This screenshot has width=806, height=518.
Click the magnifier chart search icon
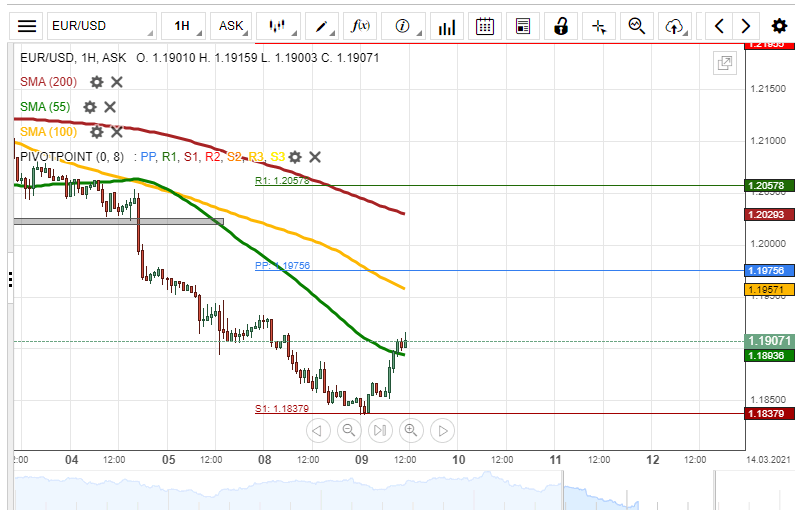(637, 26)
